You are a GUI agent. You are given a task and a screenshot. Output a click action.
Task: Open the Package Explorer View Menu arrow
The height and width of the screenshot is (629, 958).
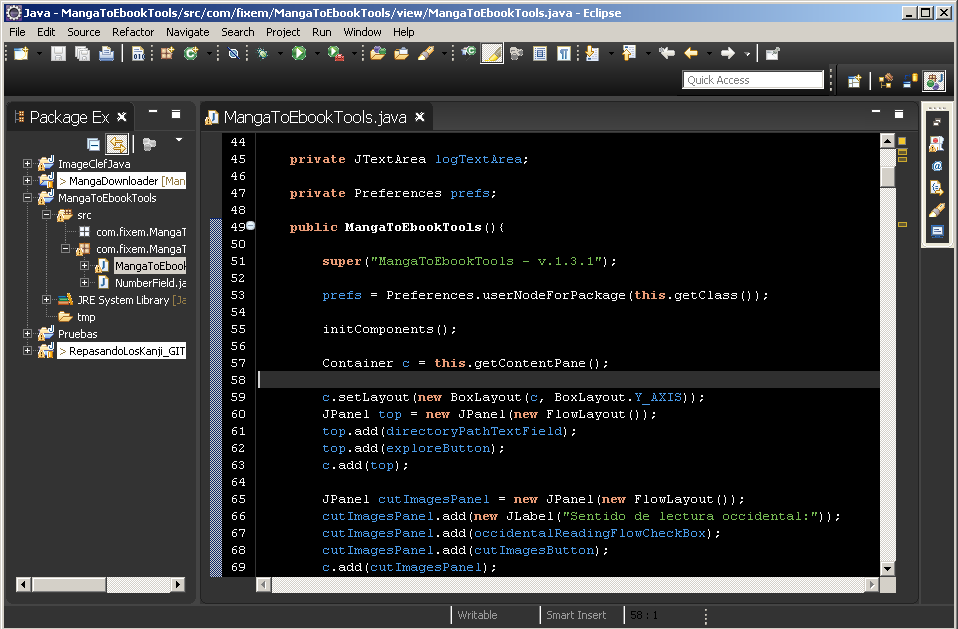coord(179,140)
